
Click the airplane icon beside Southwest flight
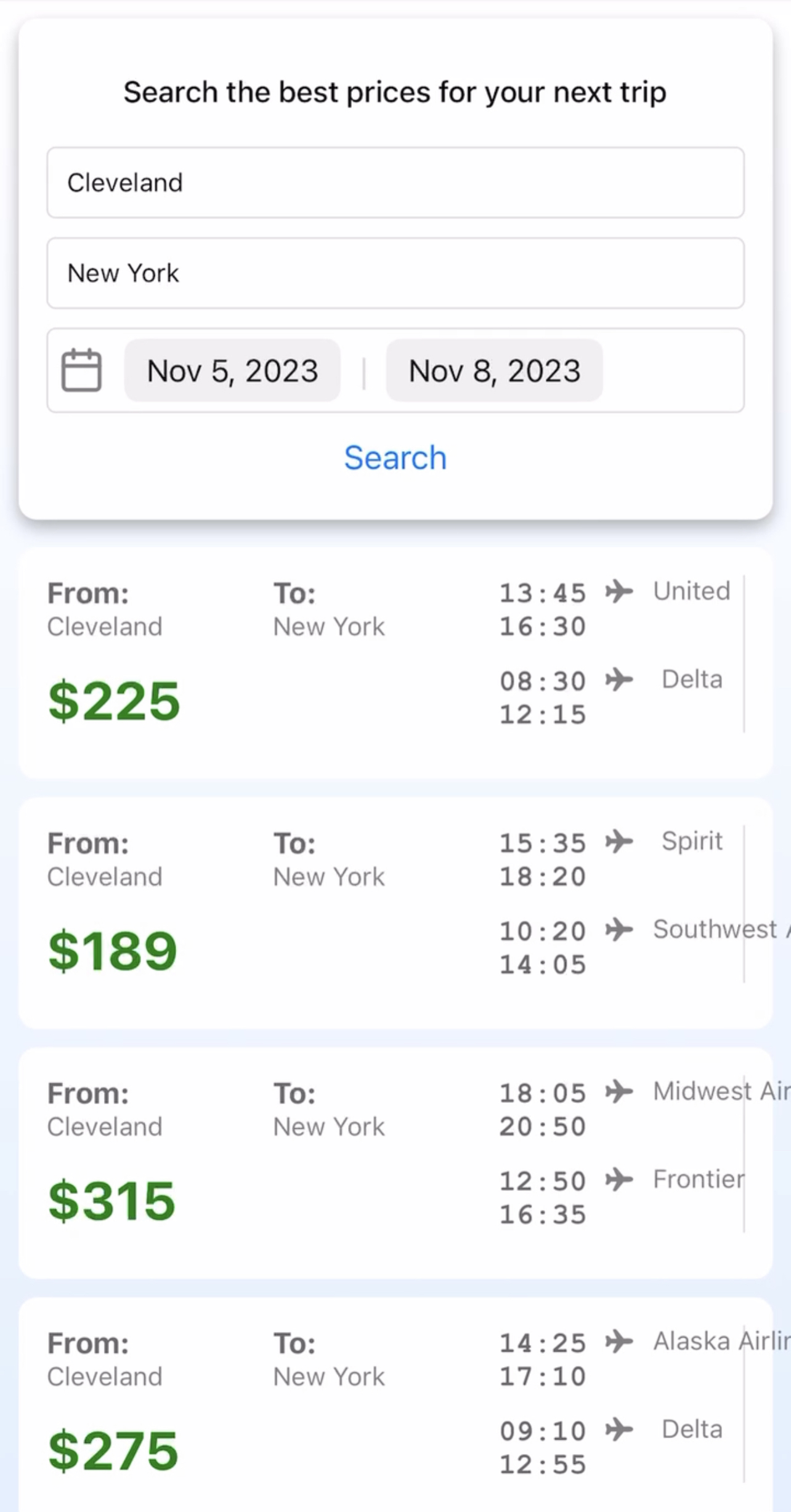[619, 930]
